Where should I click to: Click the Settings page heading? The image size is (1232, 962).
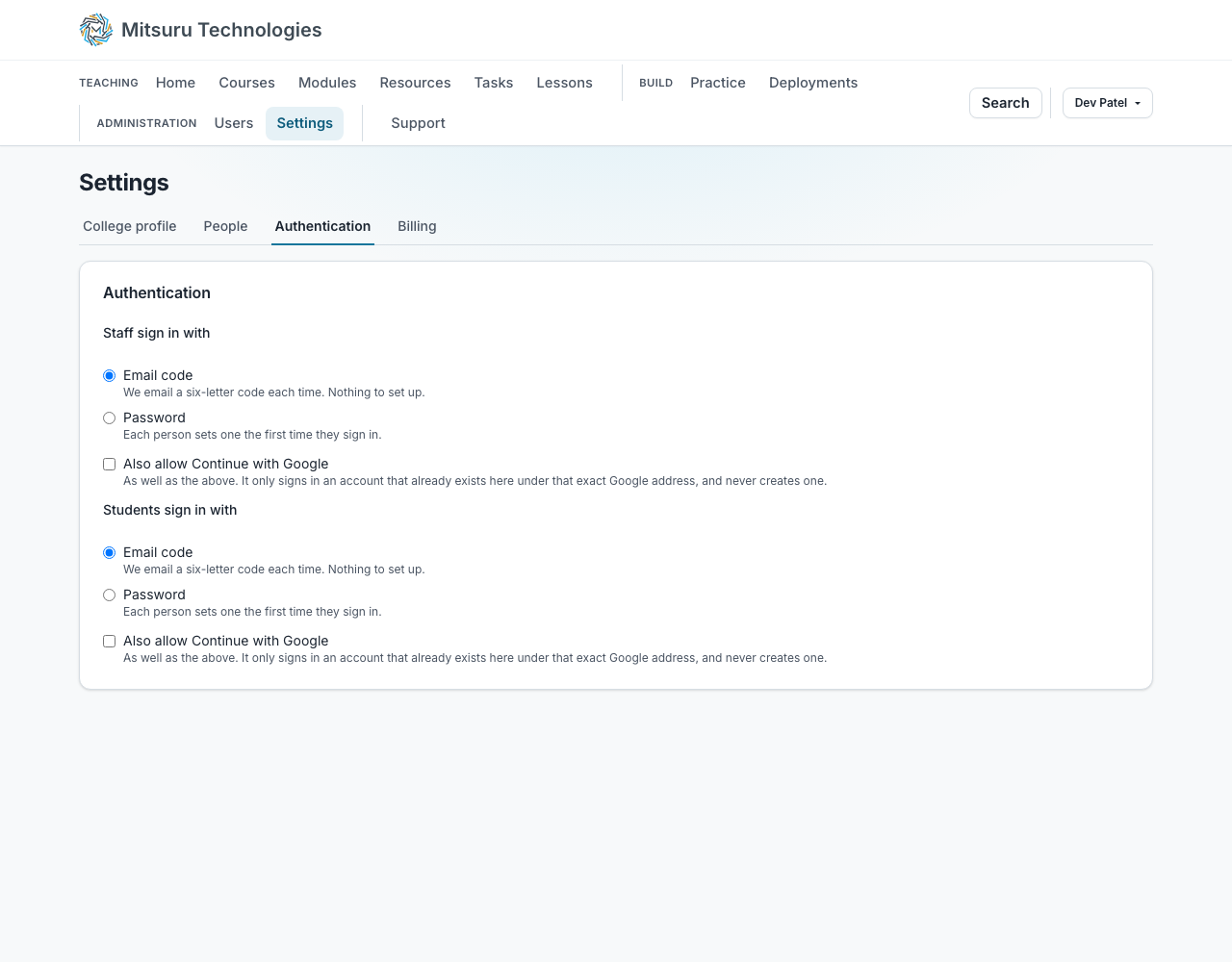(124, 183)
